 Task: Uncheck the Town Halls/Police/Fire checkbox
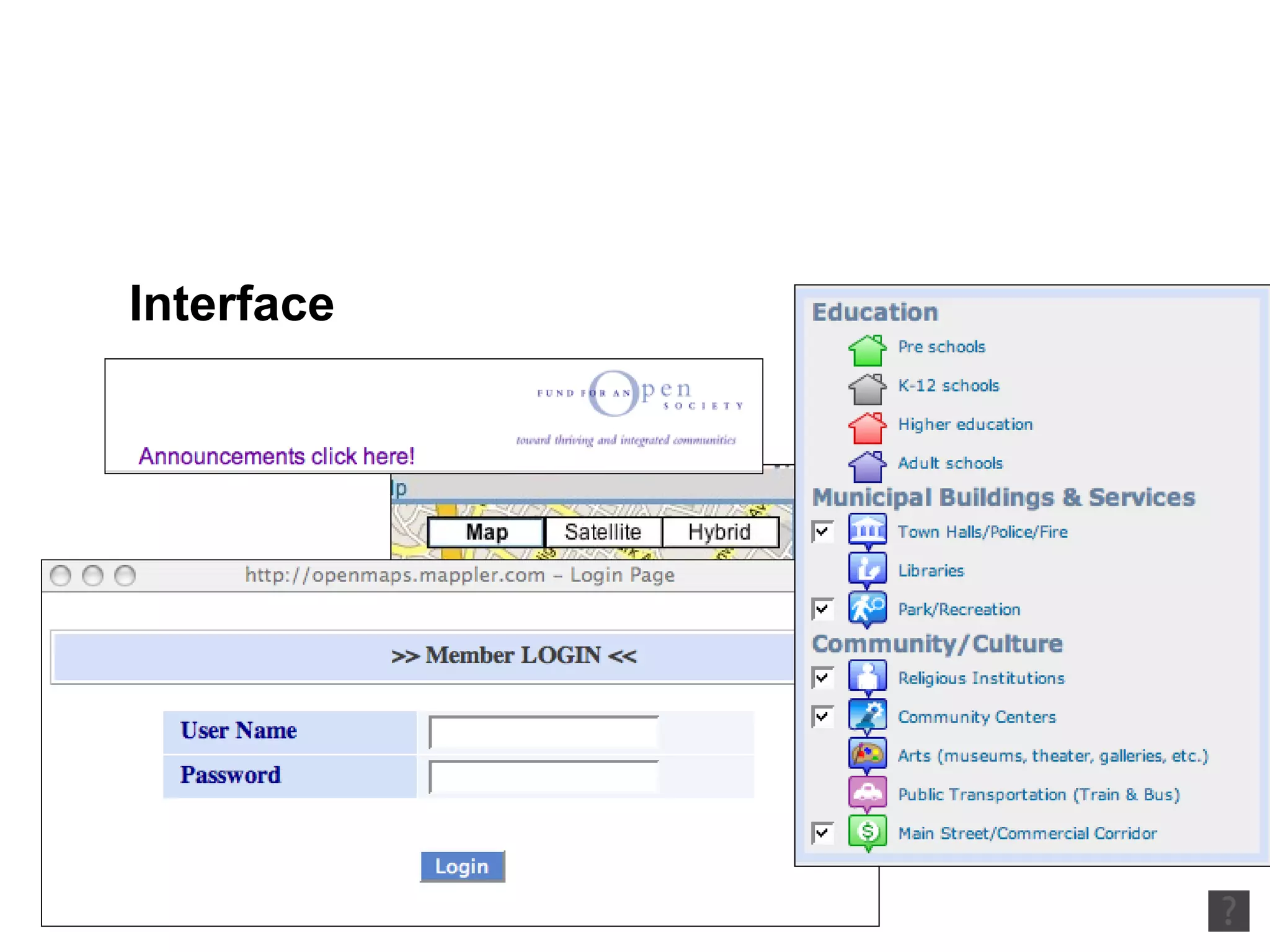coord(822,532)
